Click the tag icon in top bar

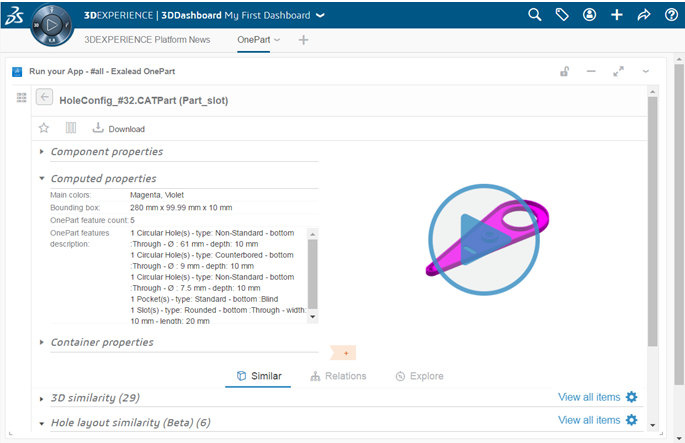pos(562,15)
